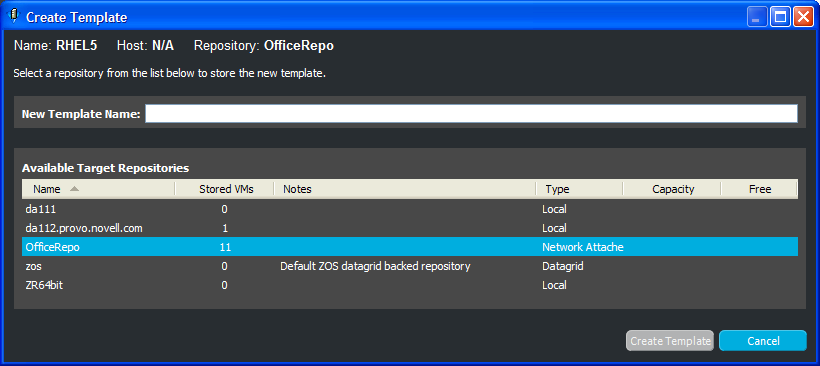
Task: Select the ZR64bit repository row
Action: click(x=410, y=285)
